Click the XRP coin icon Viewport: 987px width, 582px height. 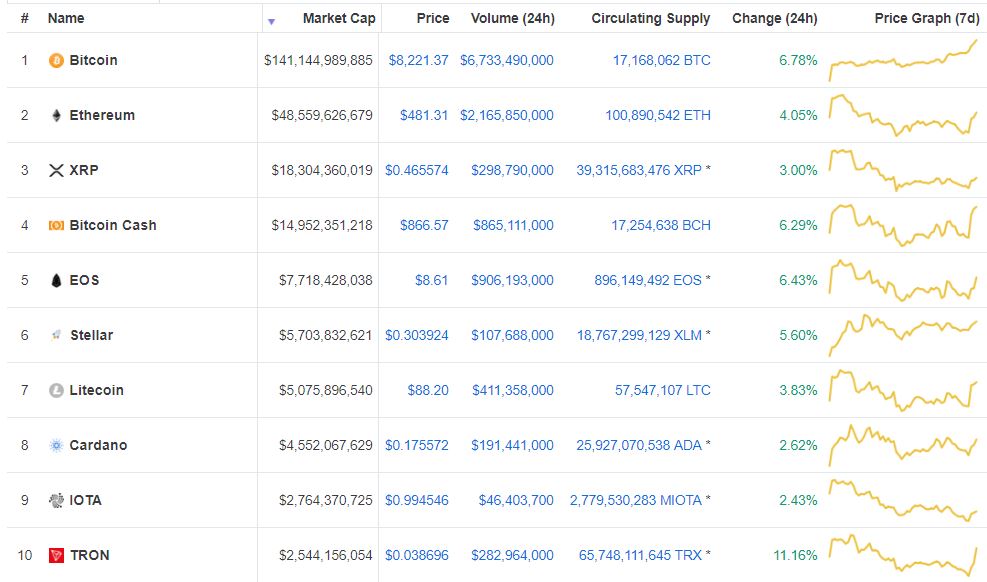tap(58, 170)
